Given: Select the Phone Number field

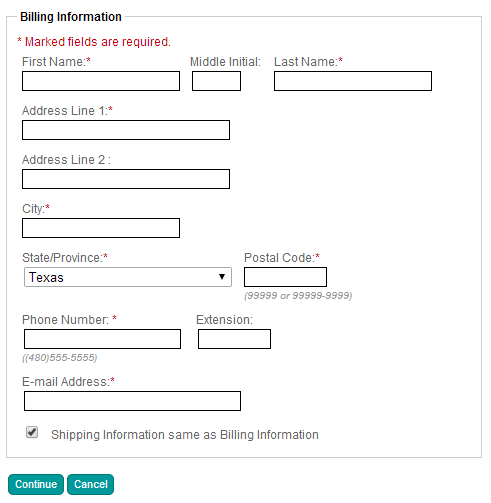Looking at the screenshot, I should pos(103,339).
